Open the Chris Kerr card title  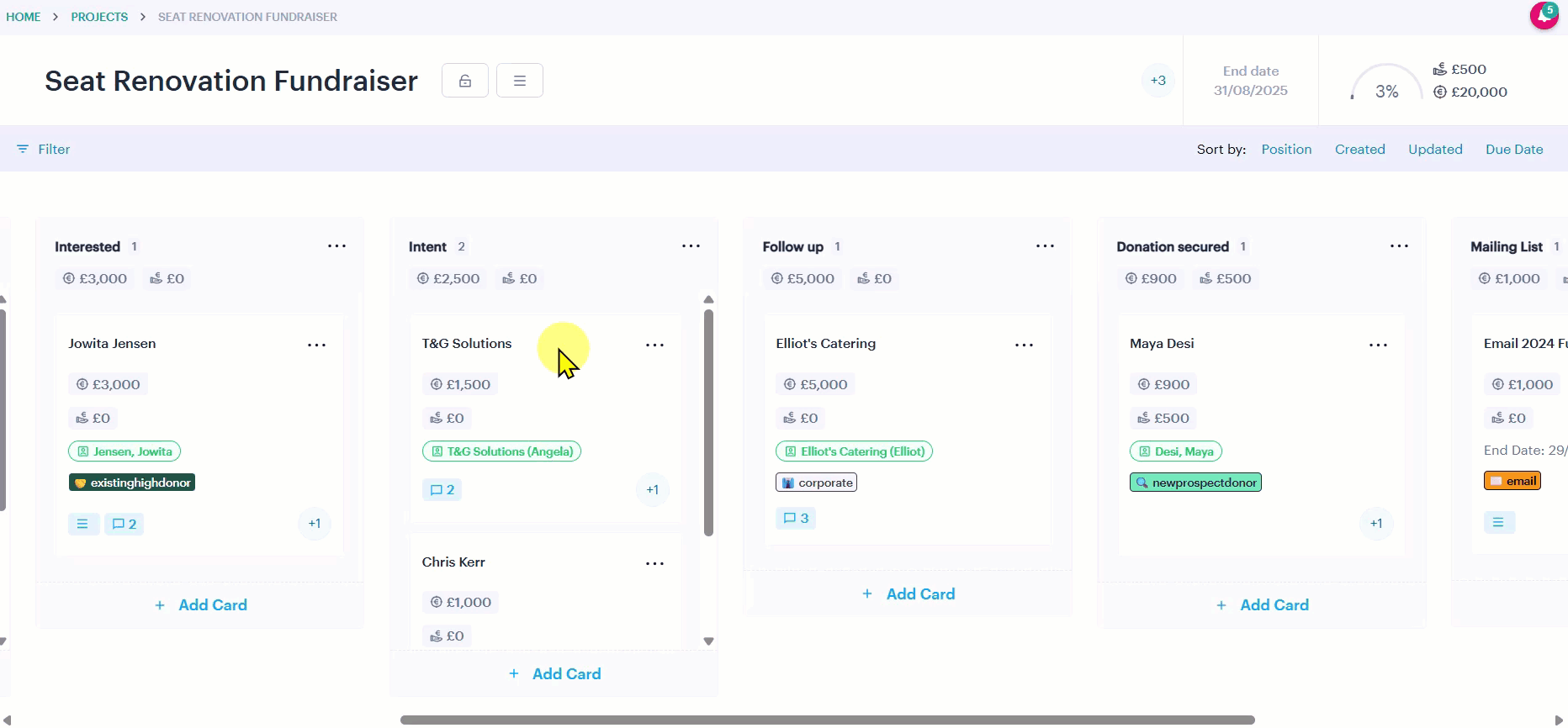[x=453, y=562]
